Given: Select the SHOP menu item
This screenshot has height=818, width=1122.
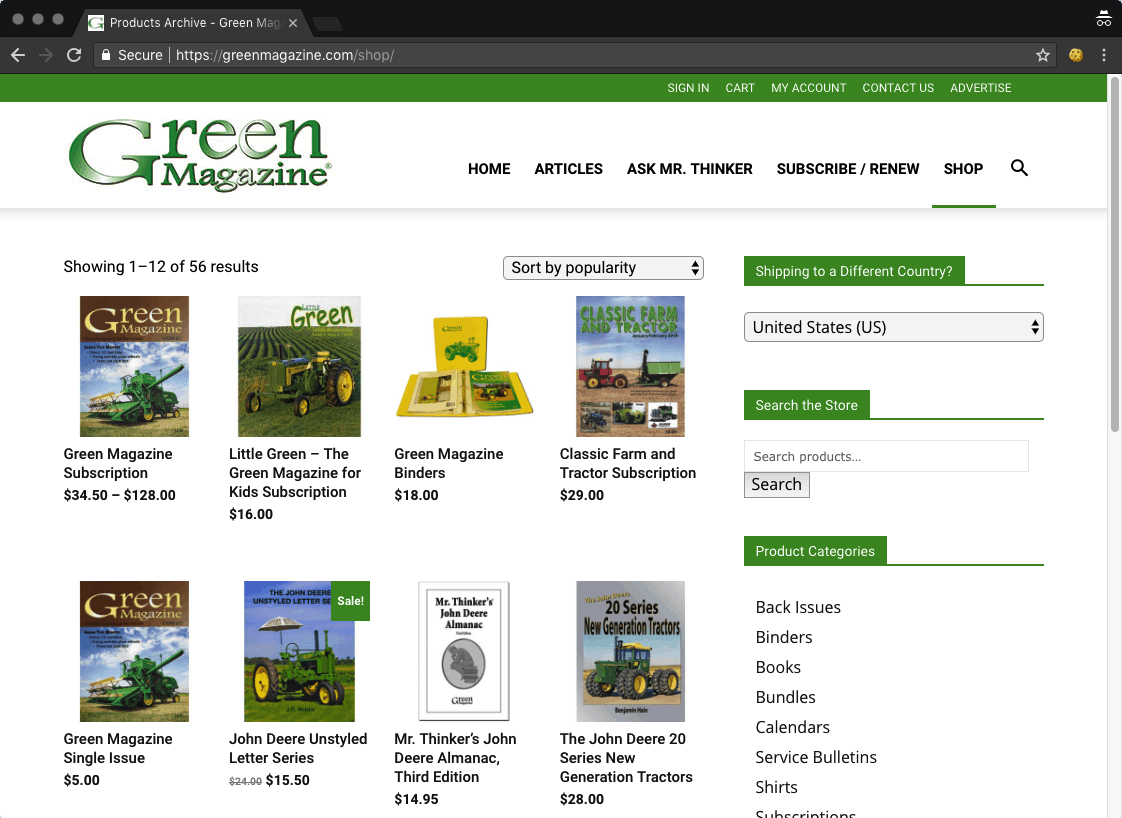Looking at the screenshot, I should click(963, 169).
